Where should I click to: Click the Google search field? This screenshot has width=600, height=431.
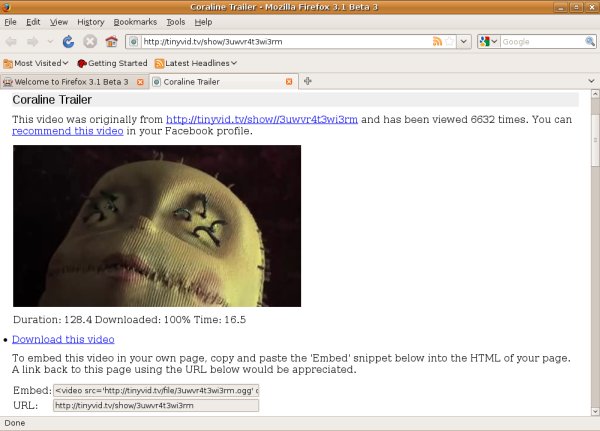coord(542,41)
